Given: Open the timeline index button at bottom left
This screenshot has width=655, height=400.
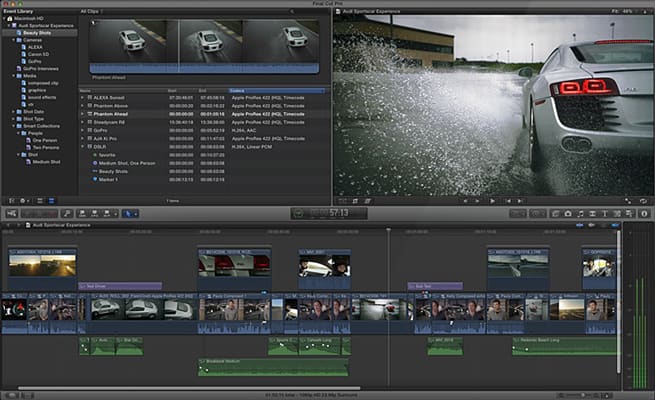Looking at the screenshot, I should [x=12, y=395].
